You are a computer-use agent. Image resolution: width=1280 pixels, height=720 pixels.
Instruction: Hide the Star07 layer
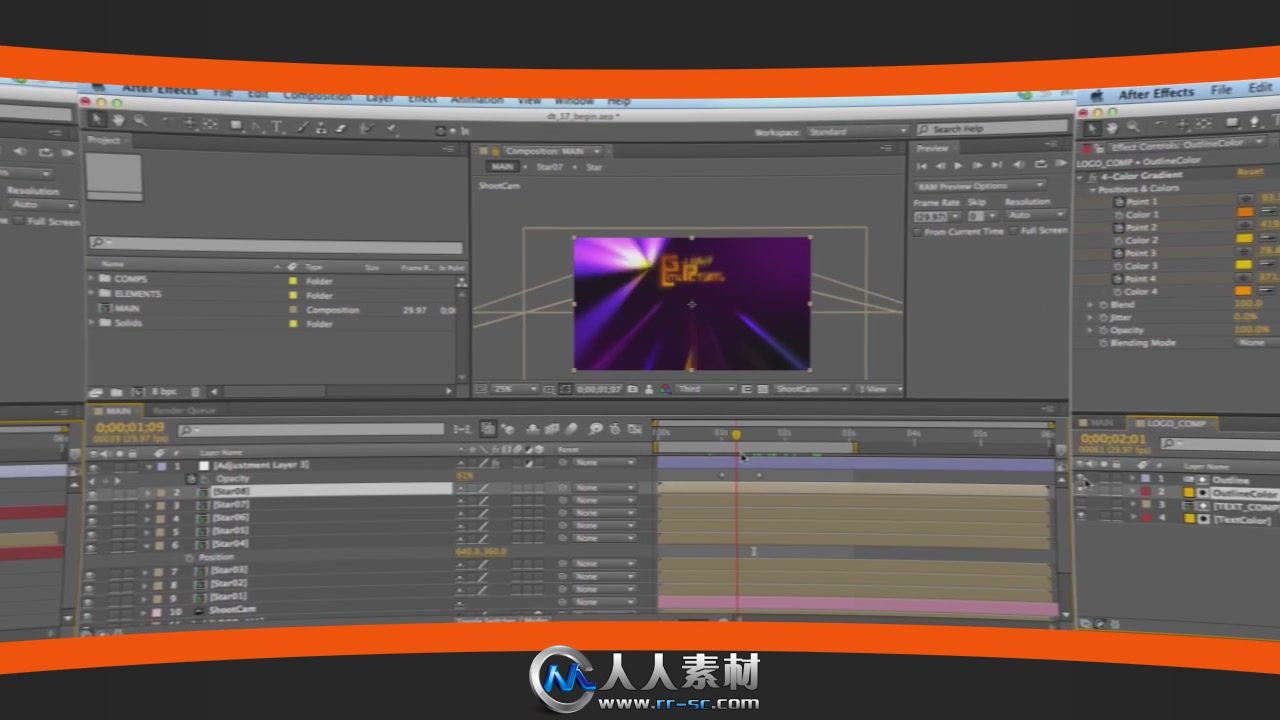(x=92, y=508)
